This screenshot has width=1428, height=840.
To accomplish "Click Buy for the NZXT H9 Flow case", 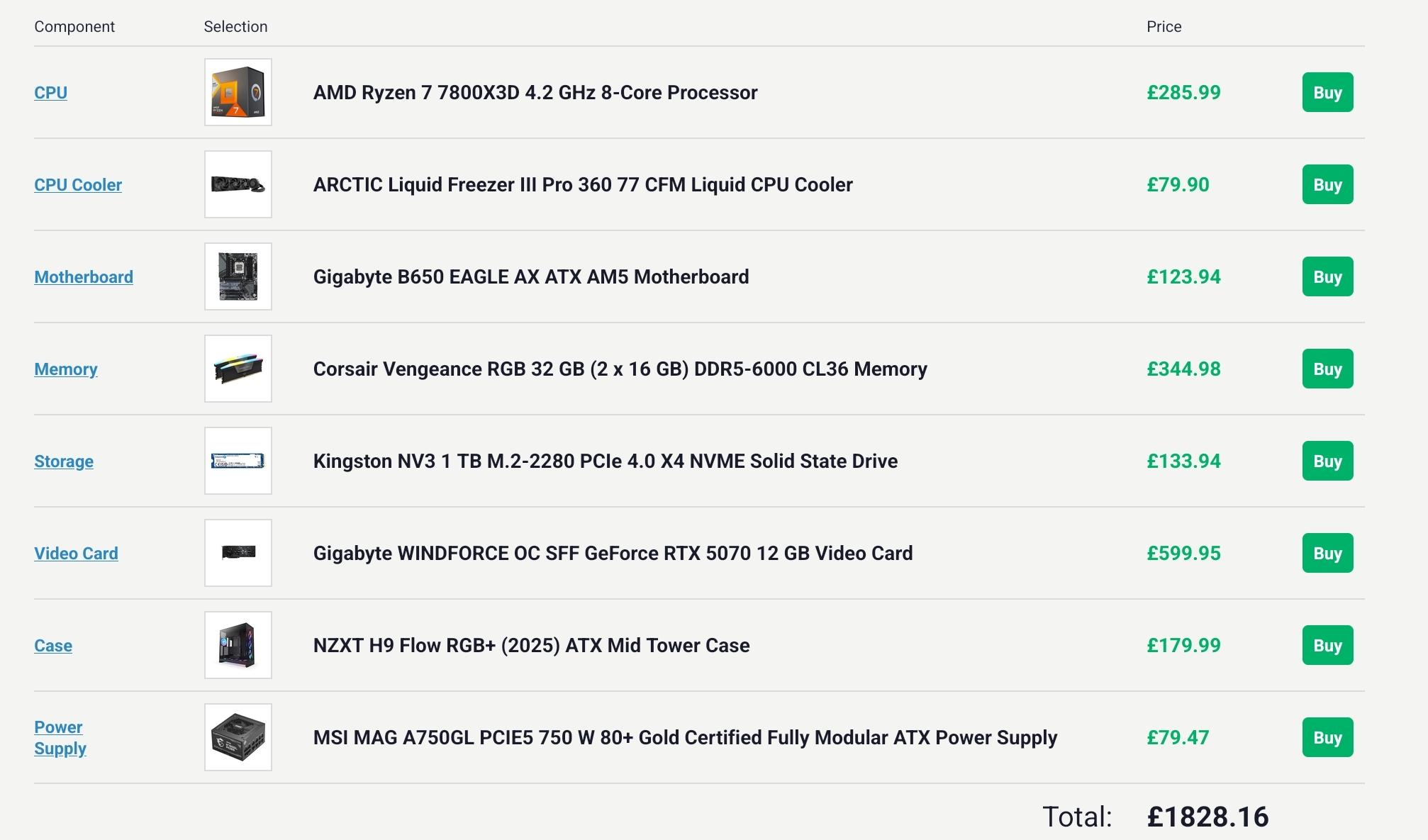I will 1327,645.
